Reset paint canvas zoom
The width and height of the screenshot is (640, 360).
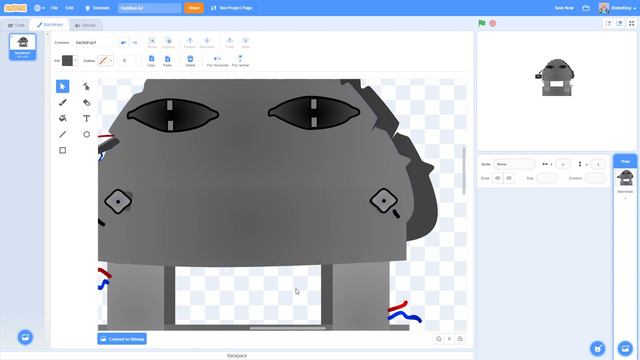coord(449,339)
